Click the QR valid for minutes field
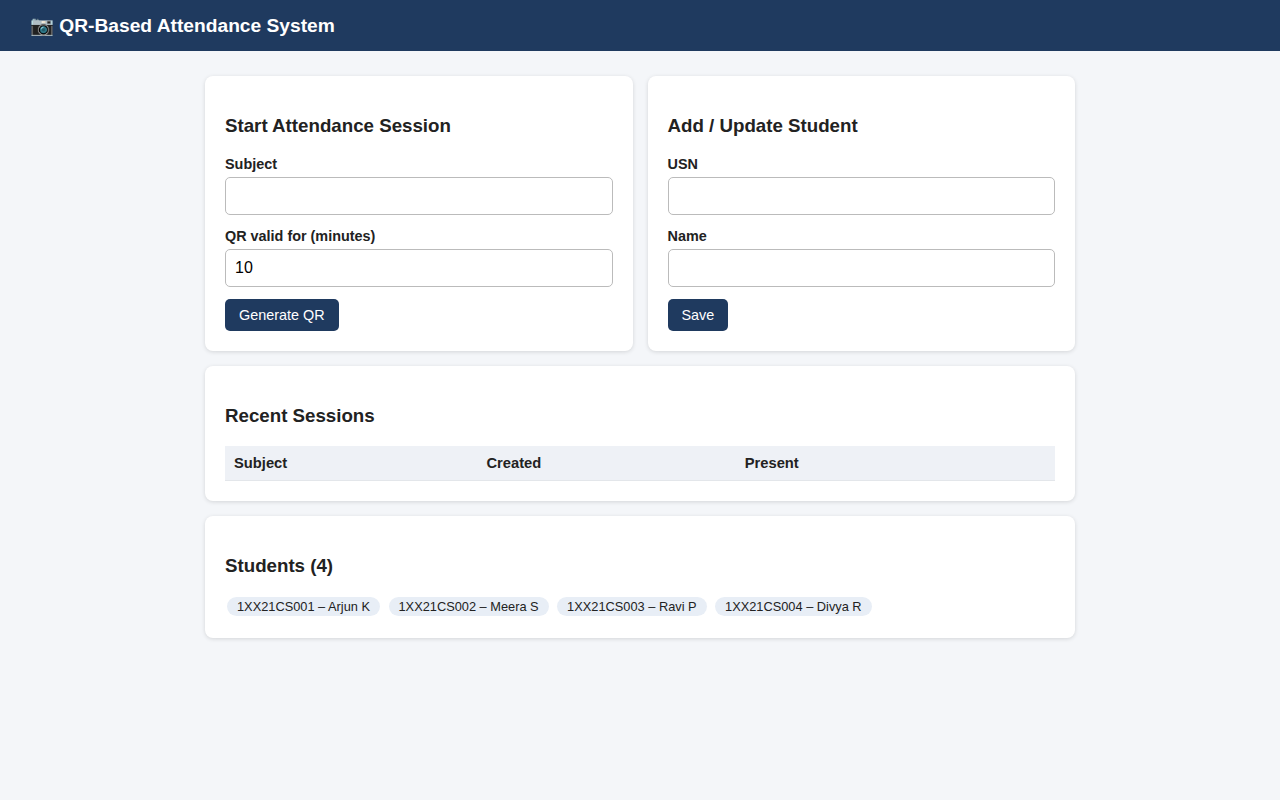 [418, 268]
